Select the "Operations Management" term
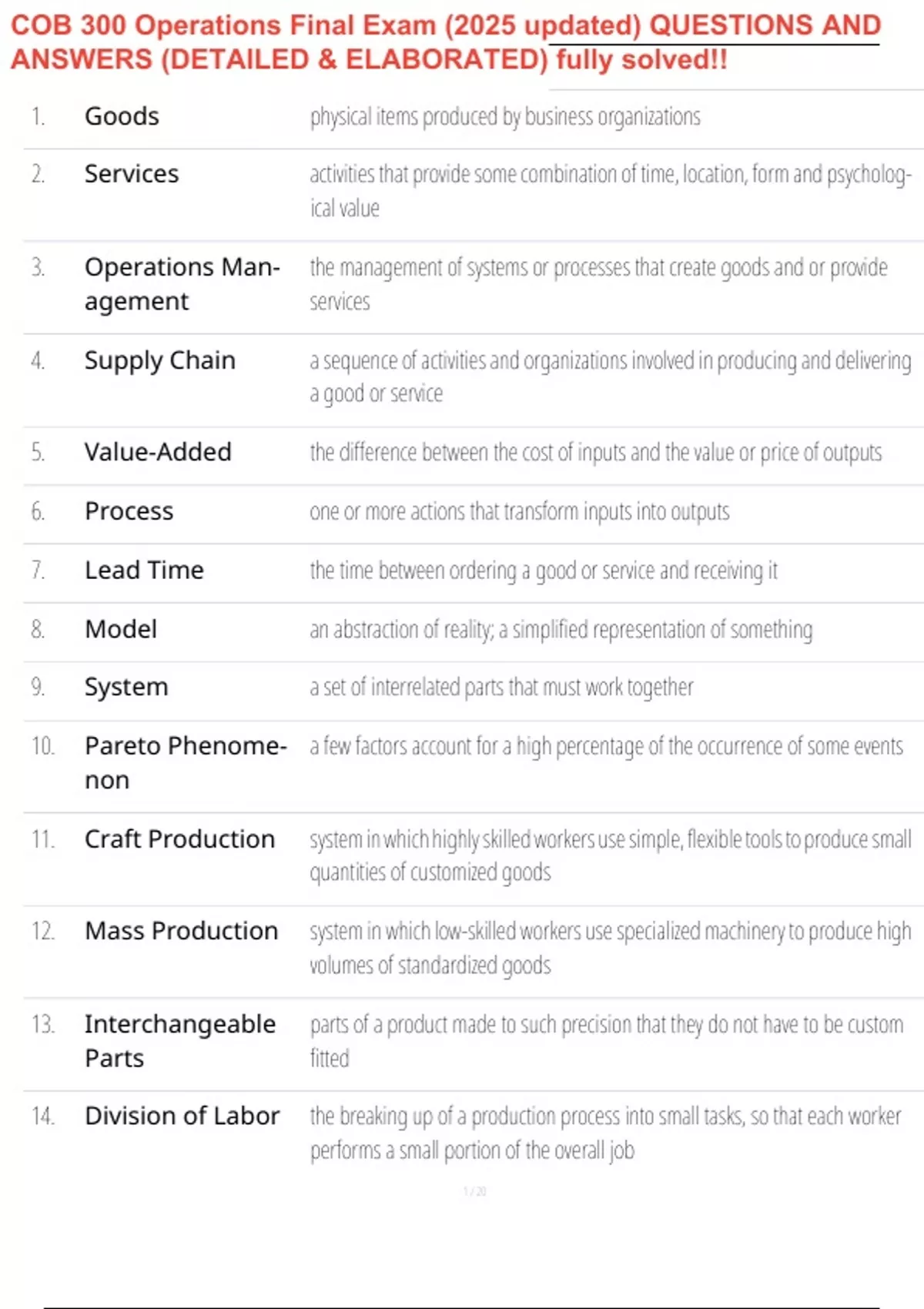The width and height of the screenshot is (924, 1309). click(182, 283)
